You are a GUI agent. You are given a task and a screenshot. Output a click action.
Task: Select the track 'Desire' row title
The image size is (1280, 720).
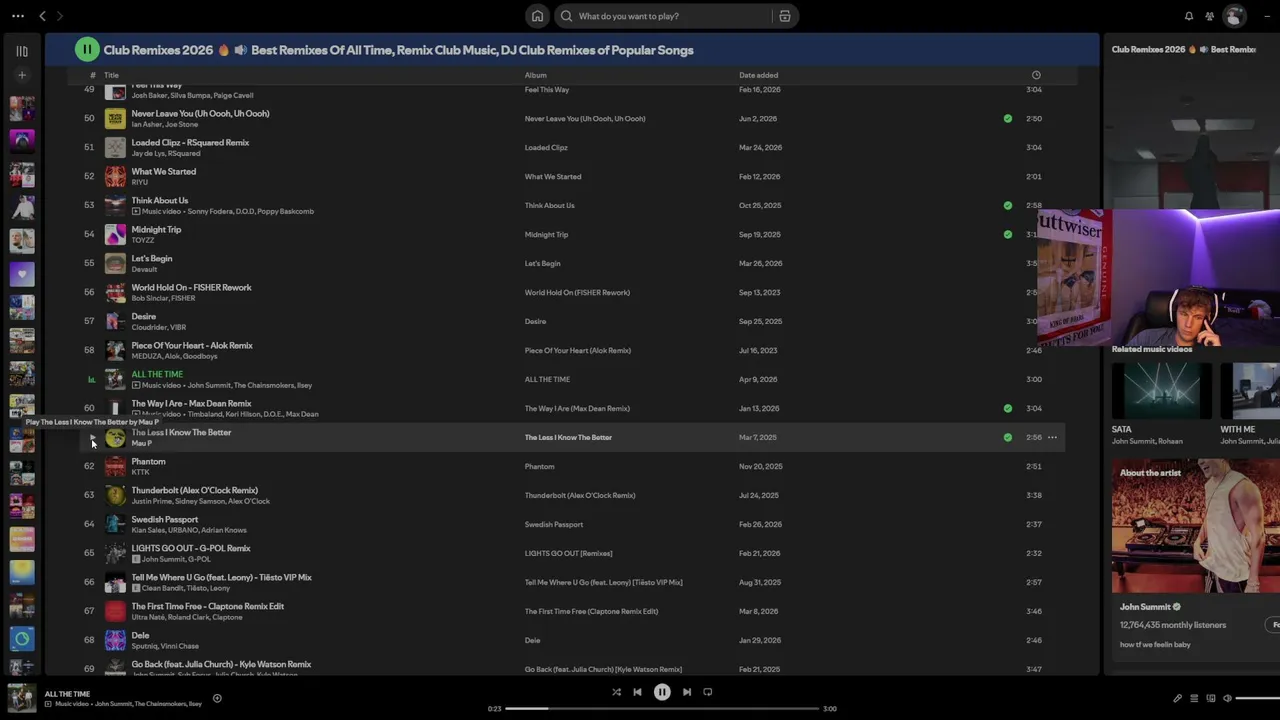click(144, 316)
